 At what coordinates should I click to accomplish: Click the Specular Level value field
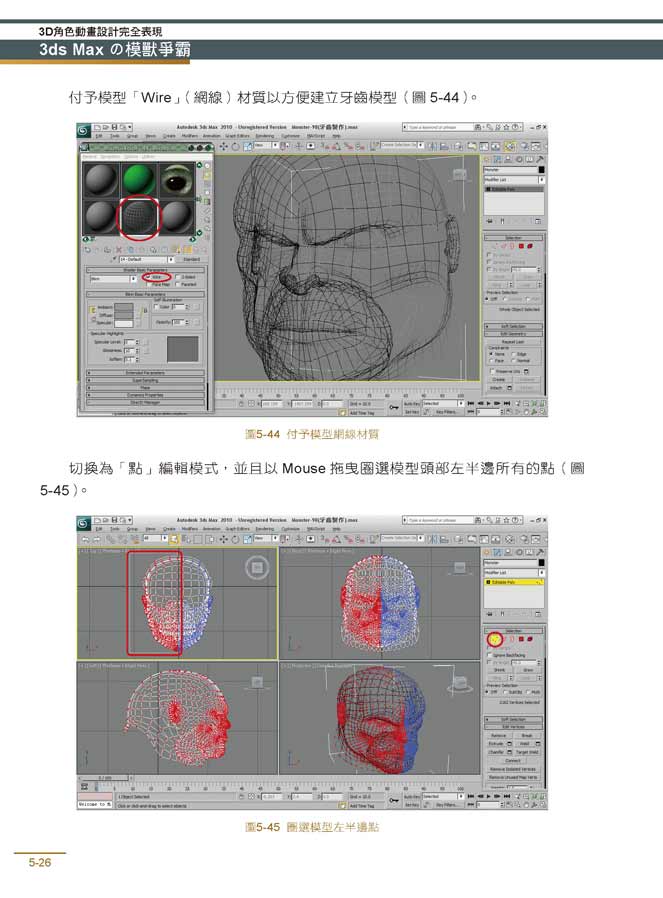click(129, 342)
